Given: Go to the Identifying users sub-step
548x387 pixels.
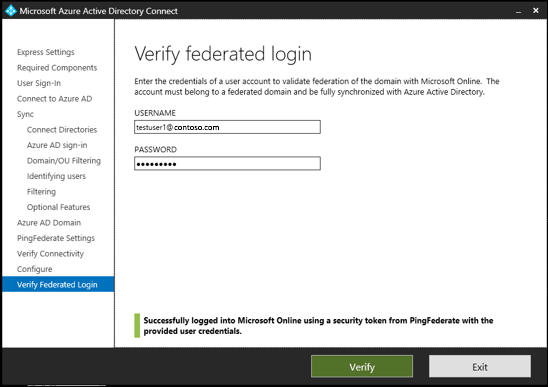Looking at the screenshot, I should (56, 176).
